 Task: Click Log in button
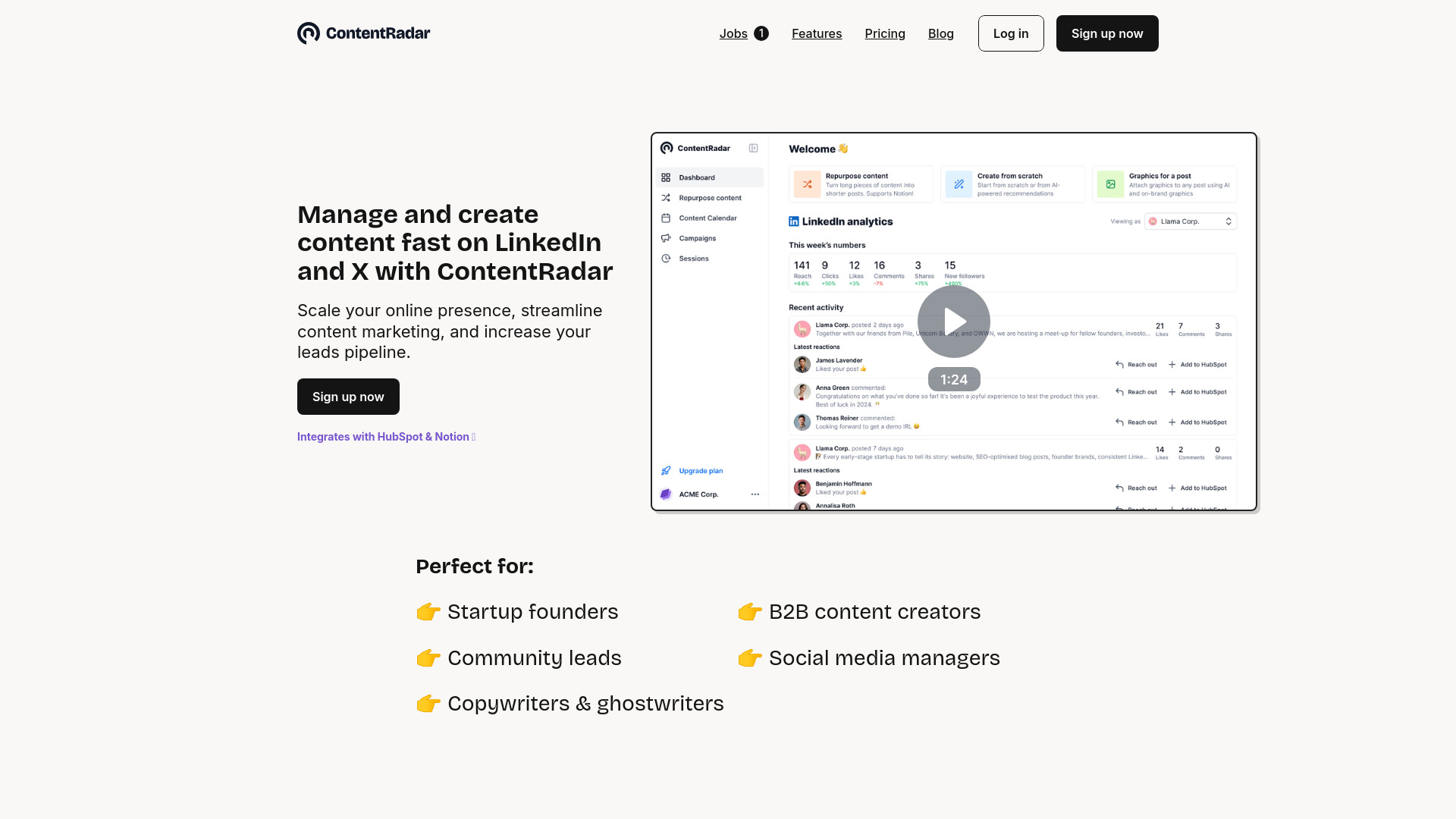[1010, 33]
